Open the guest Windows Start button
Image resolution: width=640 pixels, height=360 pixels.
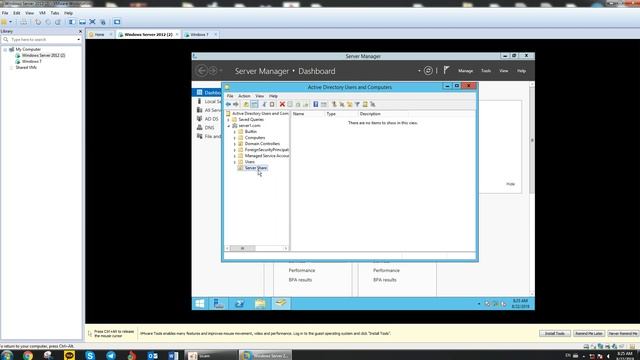200,304
